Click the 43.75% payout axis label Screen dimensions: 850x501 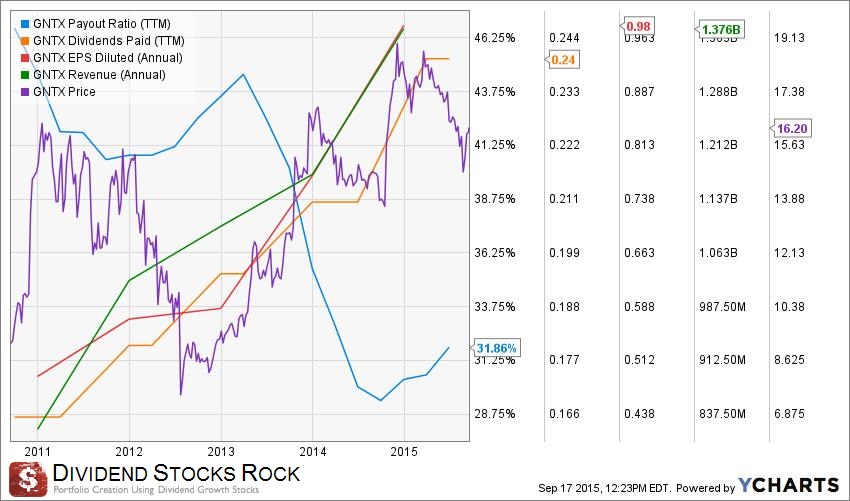495,92
